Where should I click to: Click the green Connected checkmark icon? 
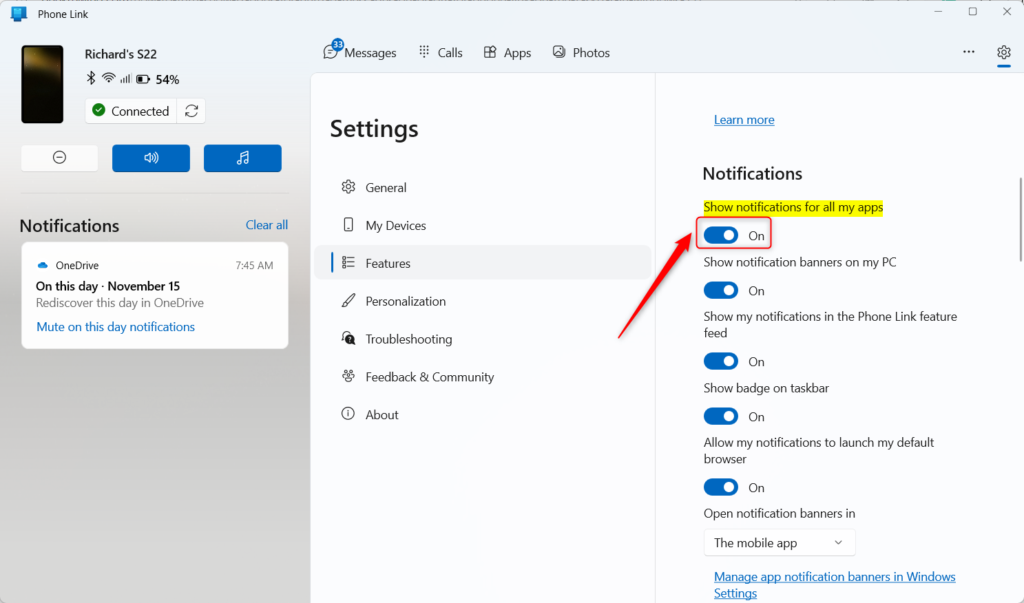(x=99, y=110)
